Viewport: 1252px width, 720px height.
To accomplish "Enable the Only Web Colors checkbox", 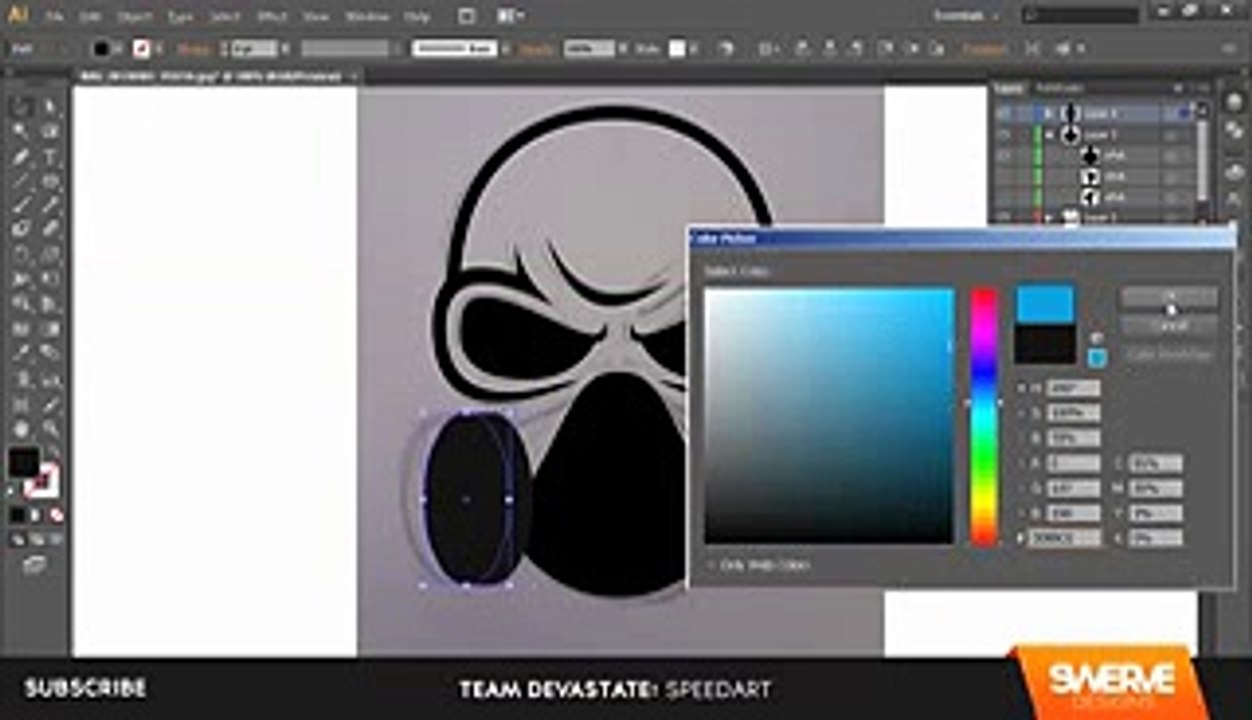I will 711,565.
